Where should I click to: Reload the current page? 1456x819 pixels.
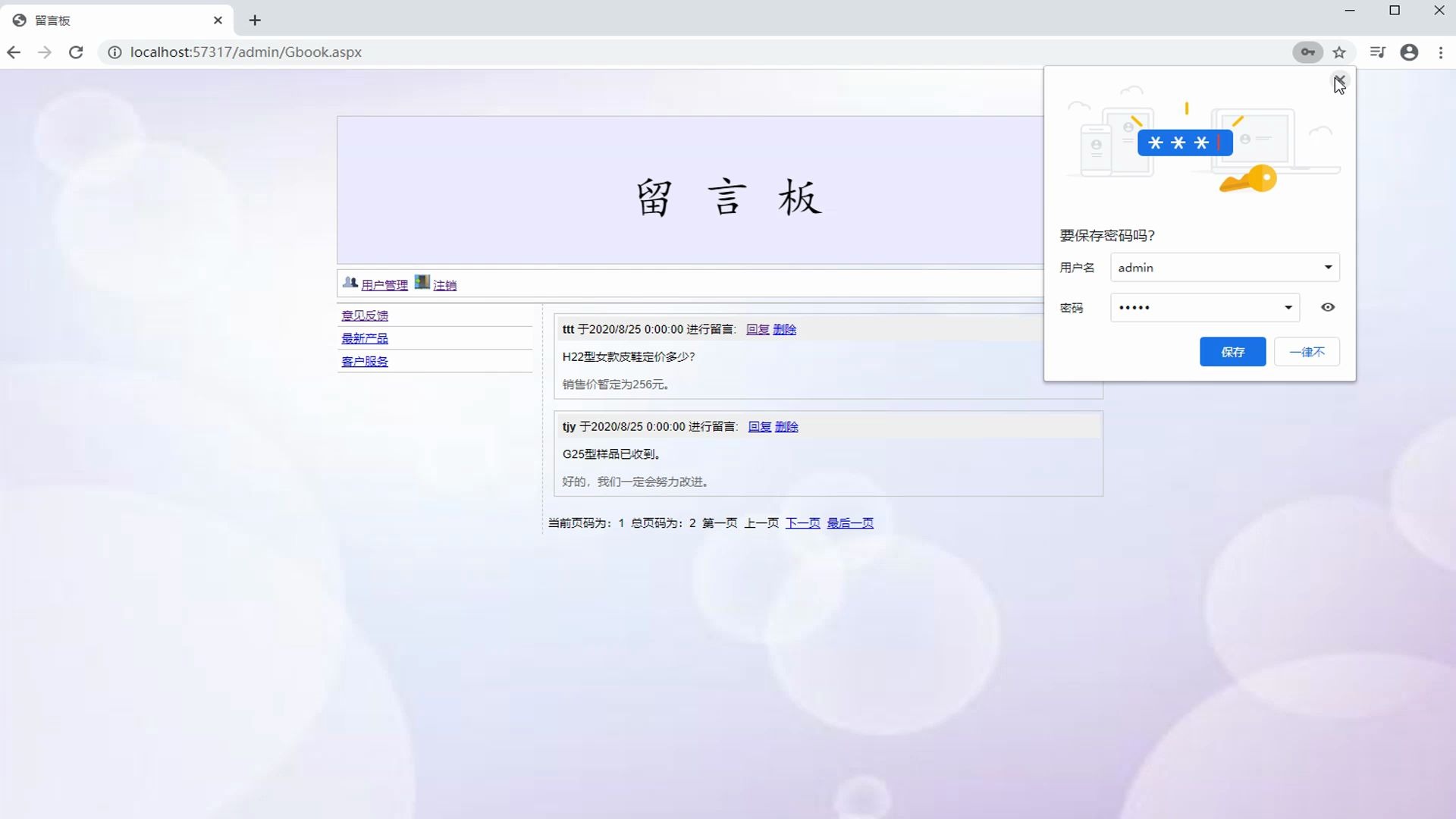click(76, 52)
